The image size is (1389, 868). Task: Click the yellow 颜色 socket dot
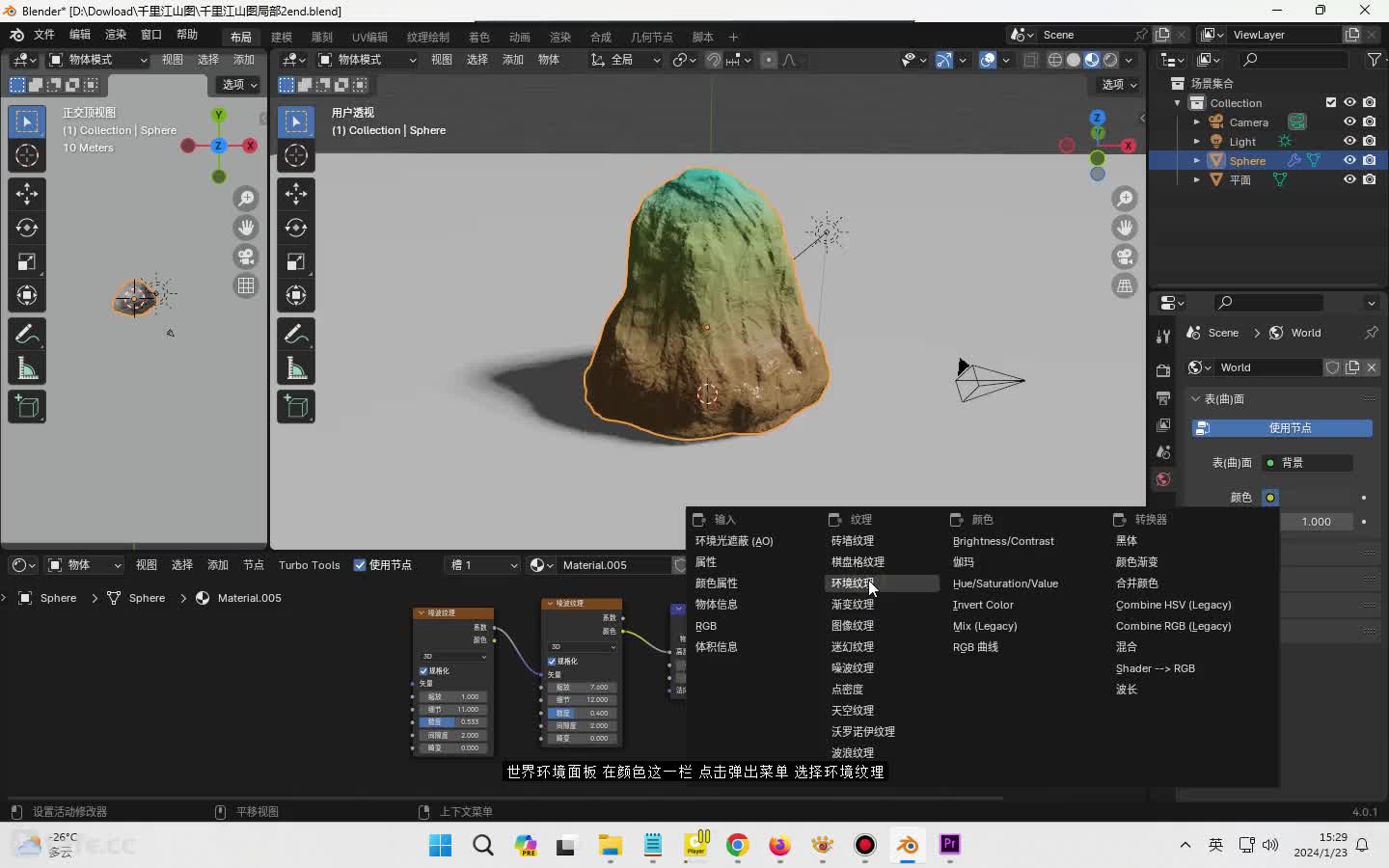click(x=1270, y=498)
